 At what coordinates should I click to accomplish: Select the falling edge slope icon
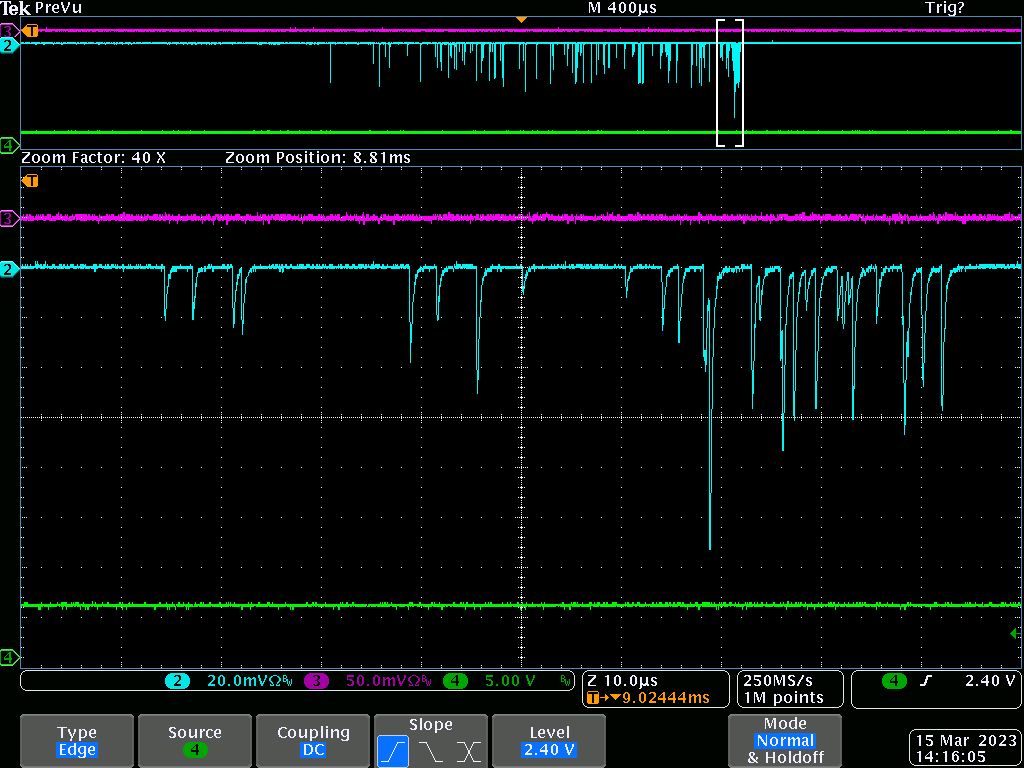[430, 751]
